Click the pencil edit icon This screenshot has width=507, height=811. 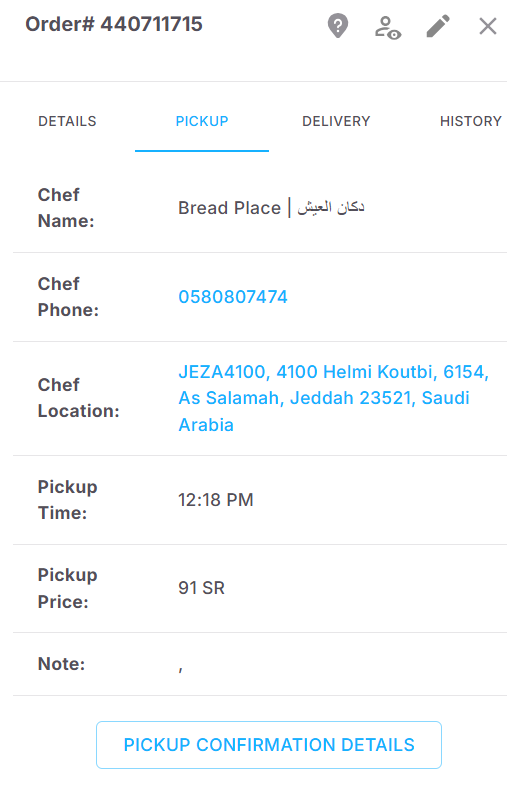point(438,26)
